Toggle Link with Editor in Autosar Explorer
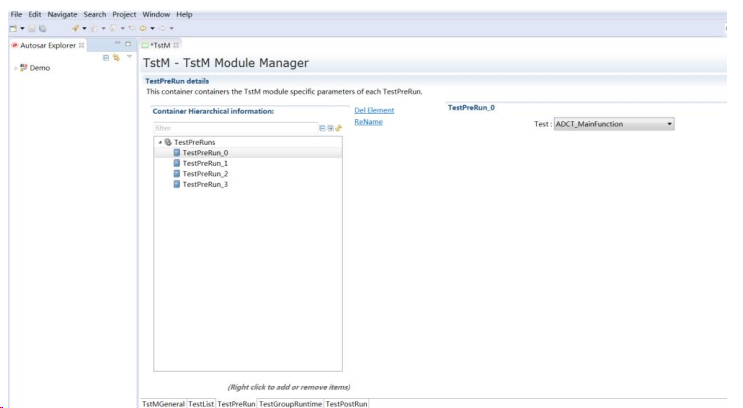This screenshot has width=743, height=408. pos(116,57)
